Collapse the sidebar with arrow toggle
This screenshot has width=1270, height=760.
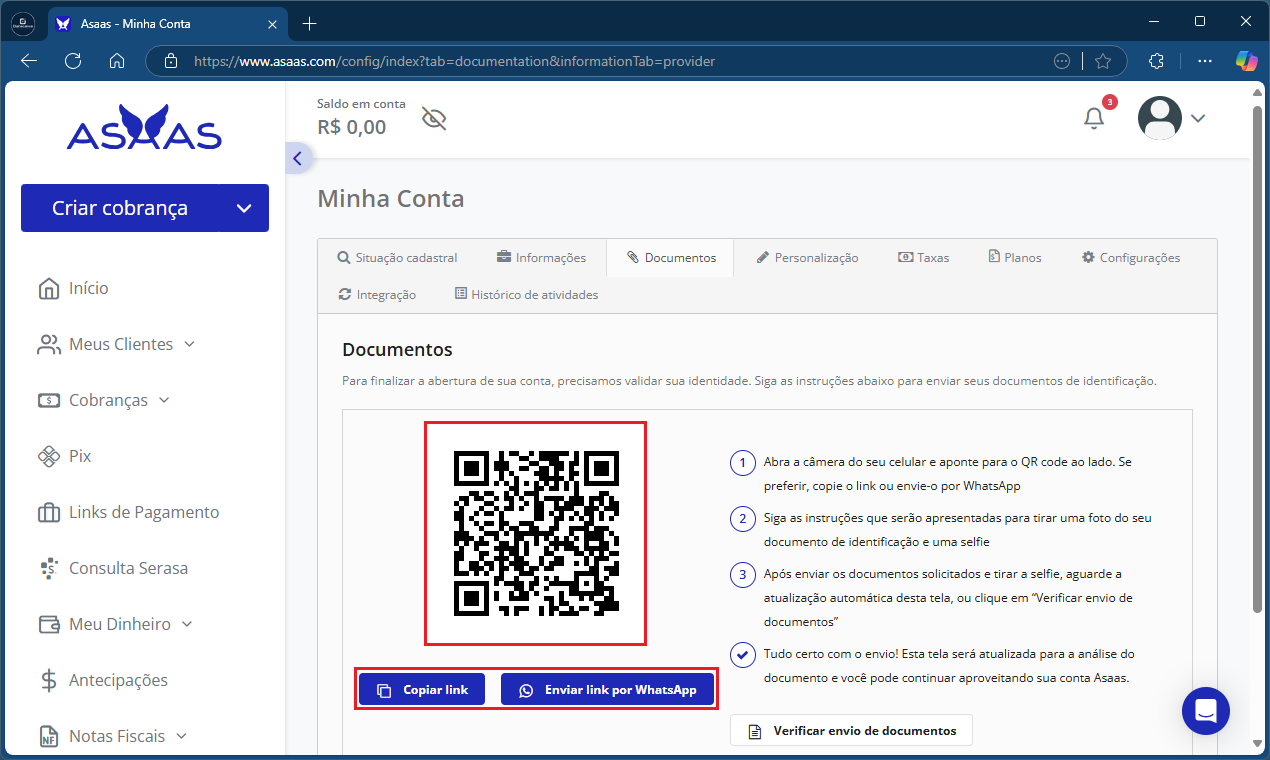[x=297, y=158]
